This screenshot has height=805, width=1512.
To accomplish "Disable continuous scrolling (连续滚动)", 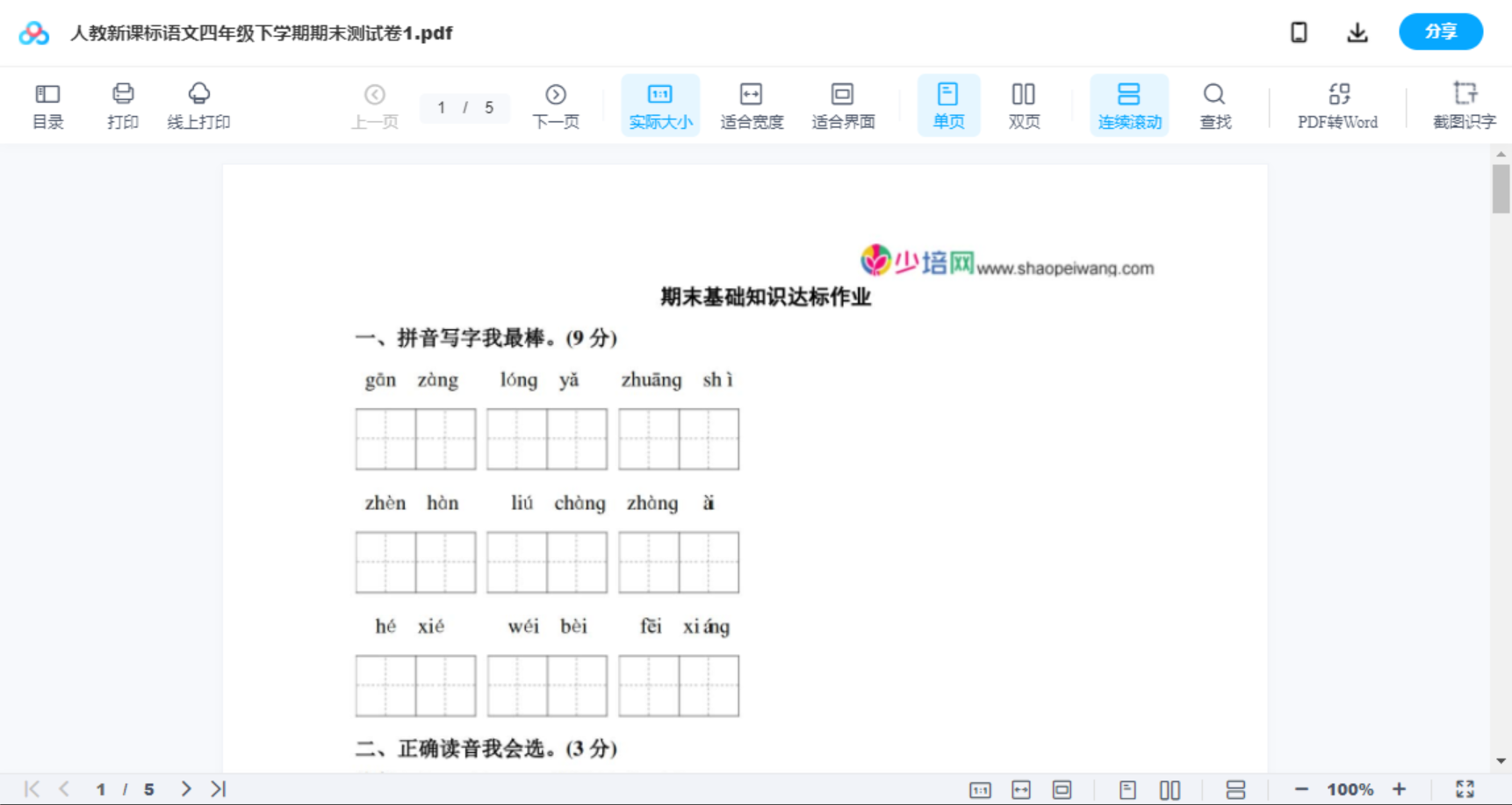I will 1129,104.
